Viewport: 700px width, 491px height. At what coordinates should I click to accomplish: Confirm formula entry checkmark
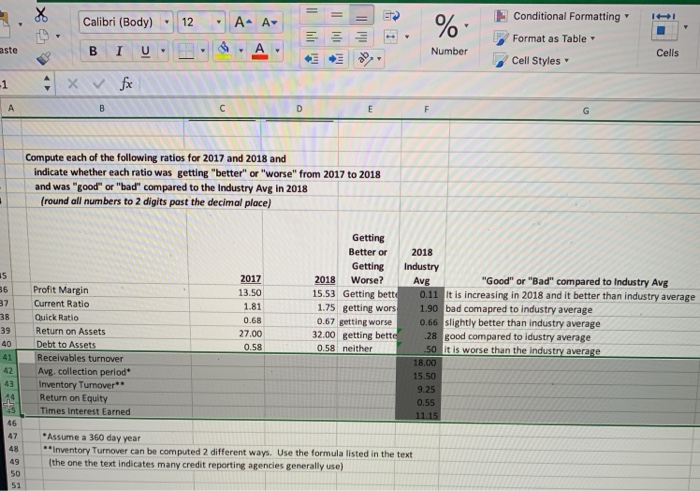click(99, 83)
